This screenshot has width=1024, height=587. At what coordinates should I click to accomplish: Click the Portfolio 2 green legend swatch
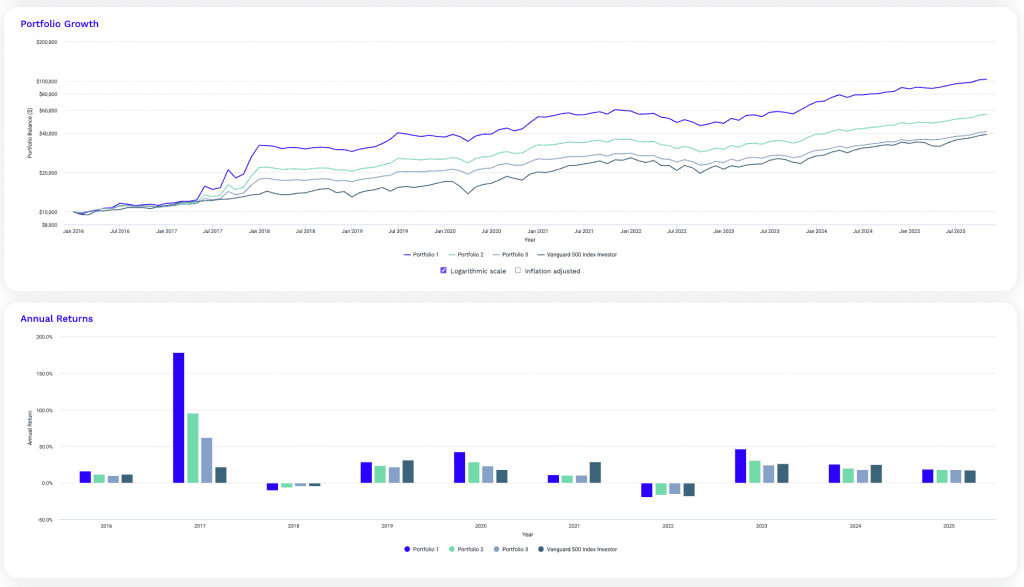(451, 549)
